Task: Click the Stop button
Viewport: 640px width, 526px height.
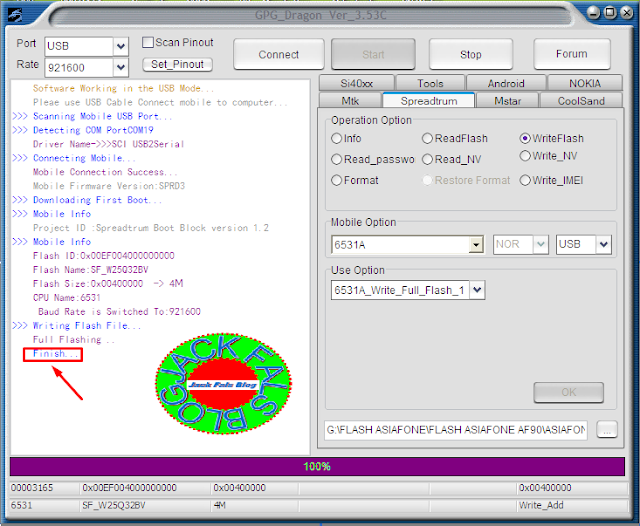Action: [471, 54]
